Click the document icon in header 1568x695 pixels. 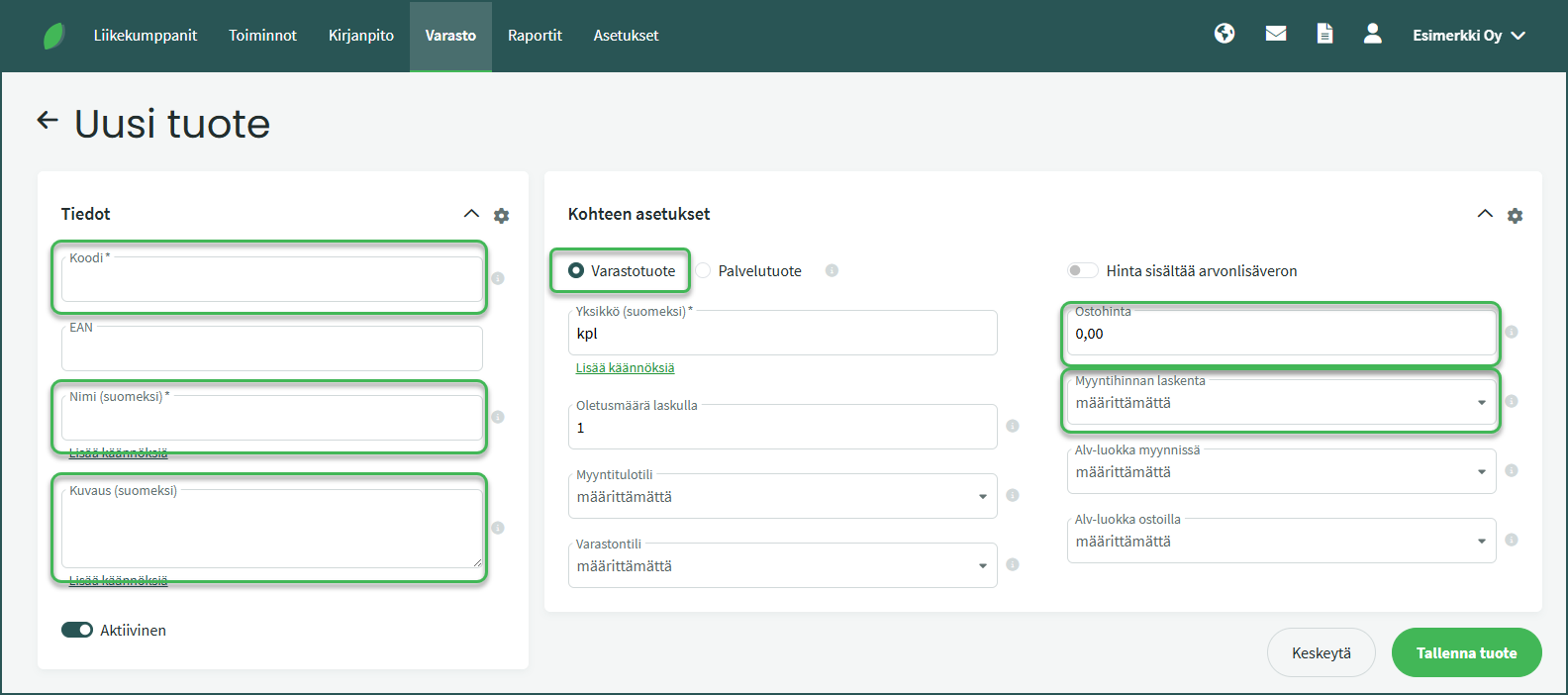pos(1324,34)
